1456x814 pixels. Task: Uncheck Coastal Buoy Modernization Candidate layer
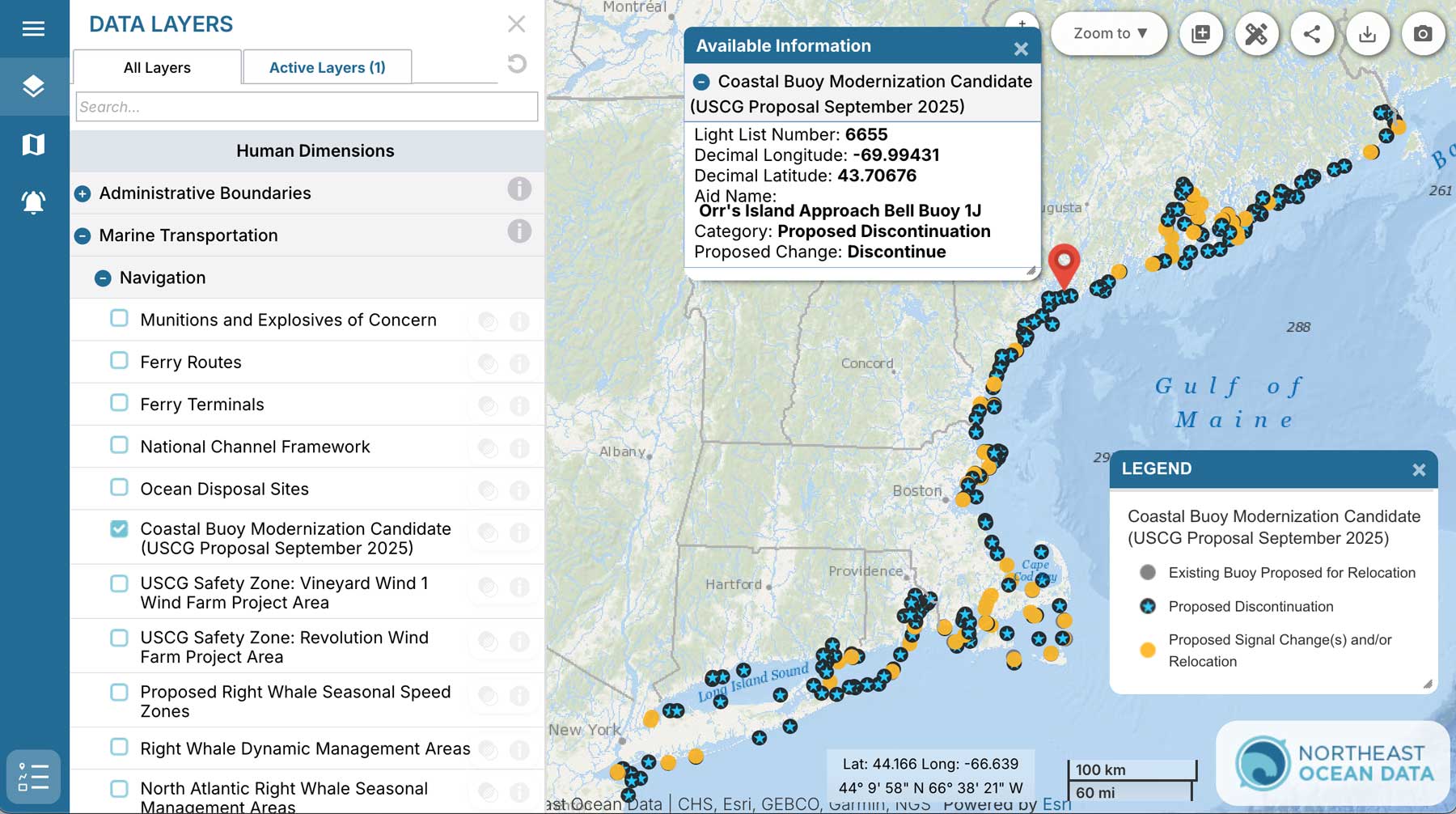119,529
